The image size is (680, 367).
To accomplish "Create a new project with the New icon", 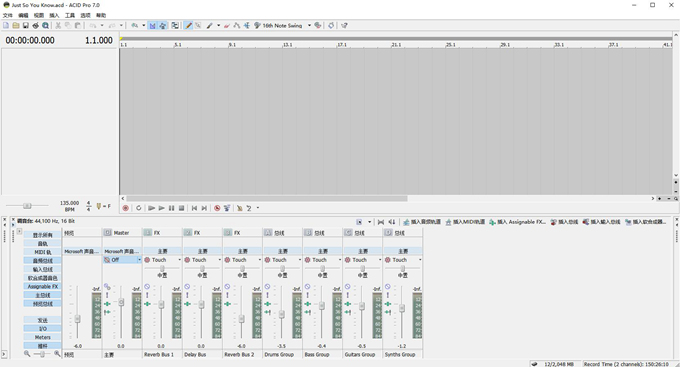I will tap(6, 26).
